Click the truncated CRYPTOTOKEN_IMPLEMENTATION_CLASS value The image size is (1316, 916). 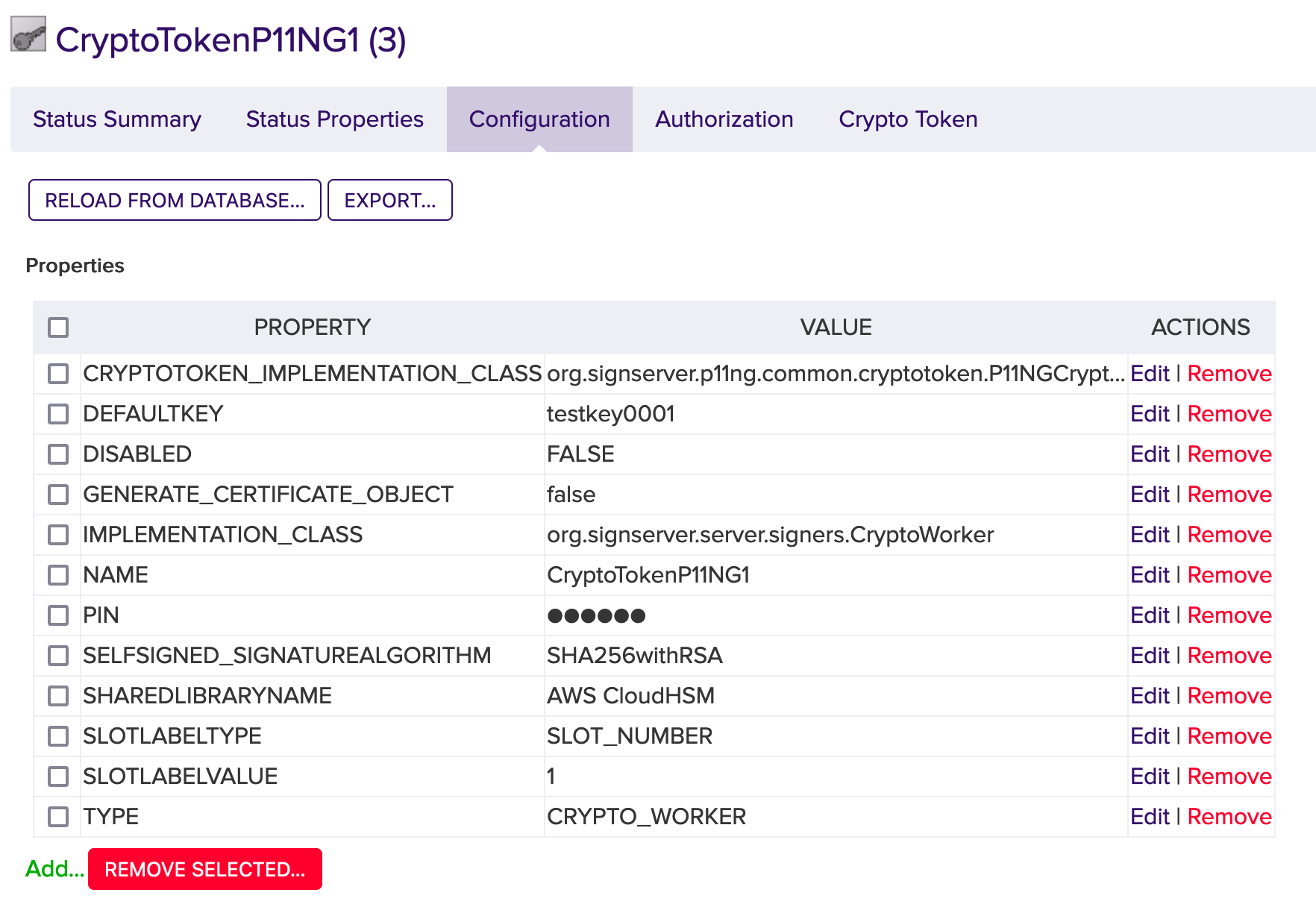835,374
